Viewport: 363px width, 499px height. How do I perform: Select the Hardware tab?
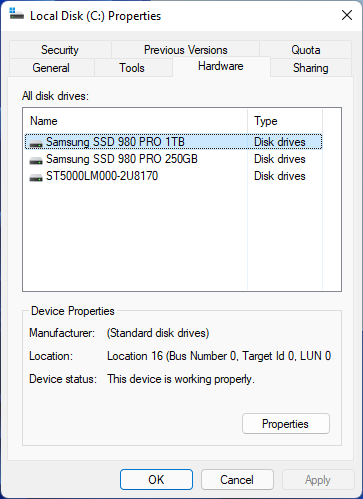221,66
